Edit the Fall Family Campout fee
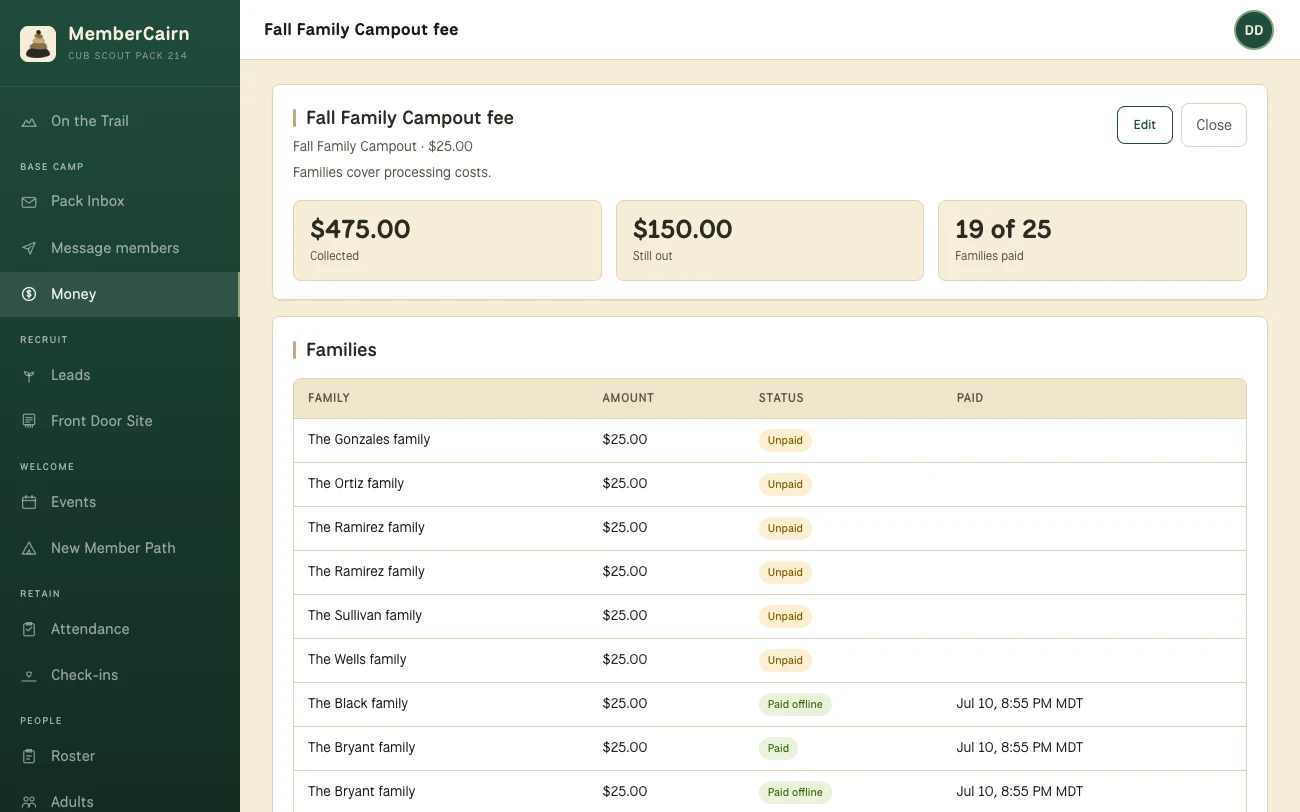This screenshot has height=812, width=1300. point(1144,125)
